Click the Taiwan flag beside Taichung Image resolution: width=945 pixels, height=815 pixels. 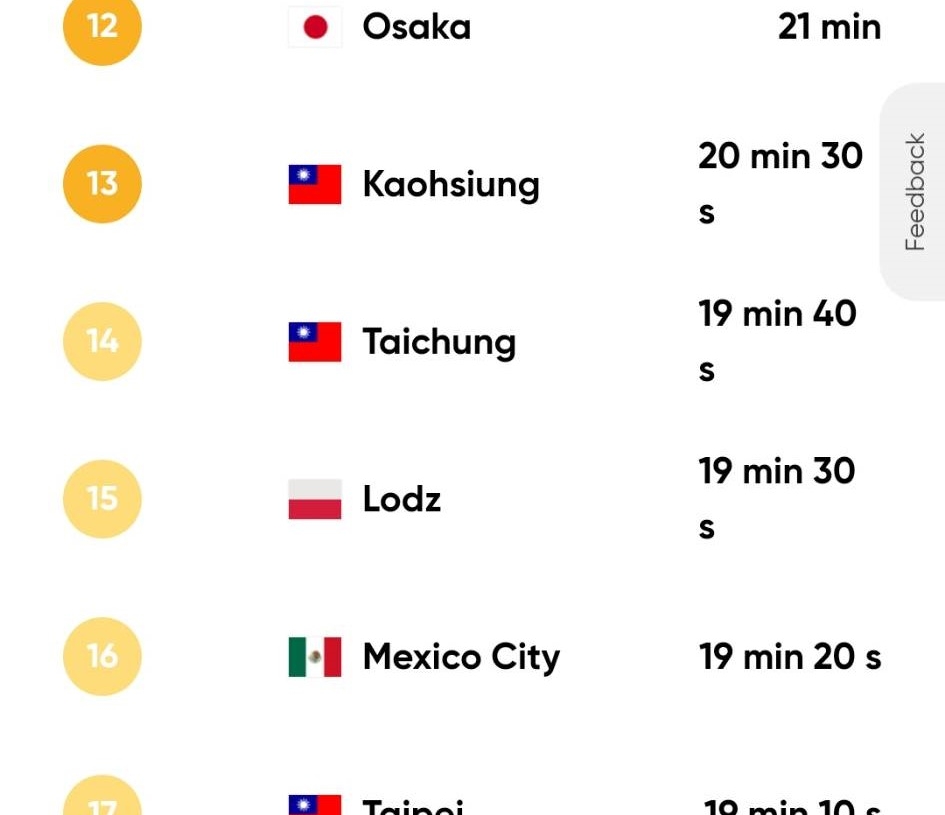click(315, 342)
